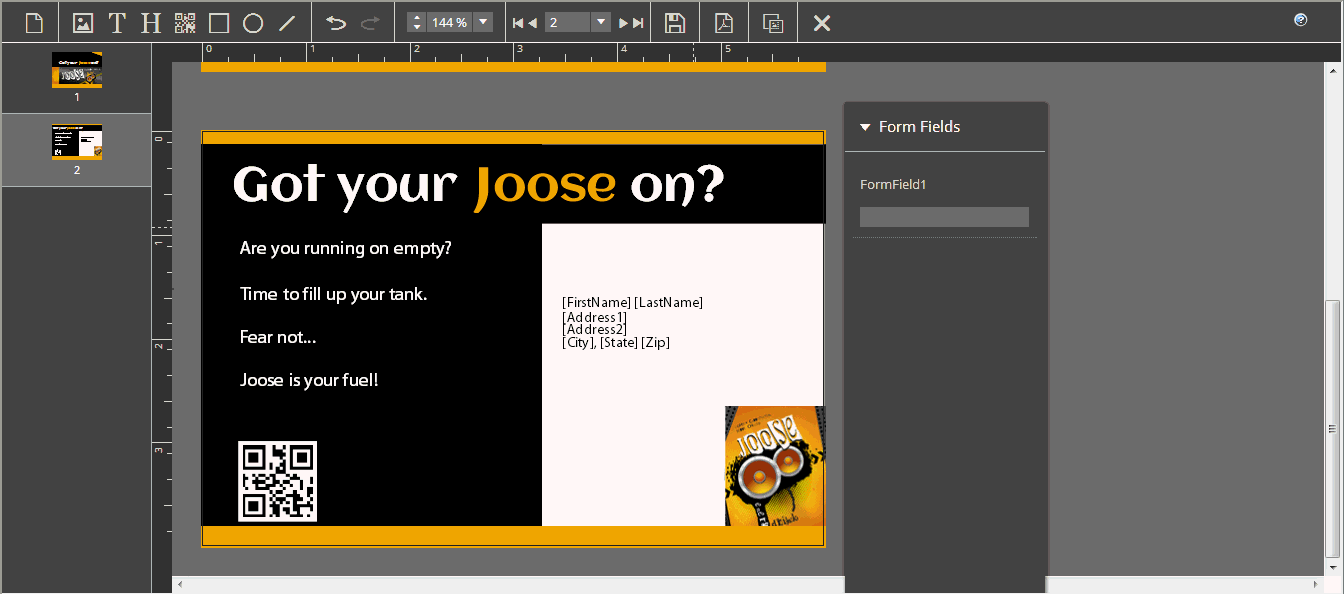Jump to the last page
Viewport: 1344px width, 594px height.
pyautogui.click(x=637, y=22)
